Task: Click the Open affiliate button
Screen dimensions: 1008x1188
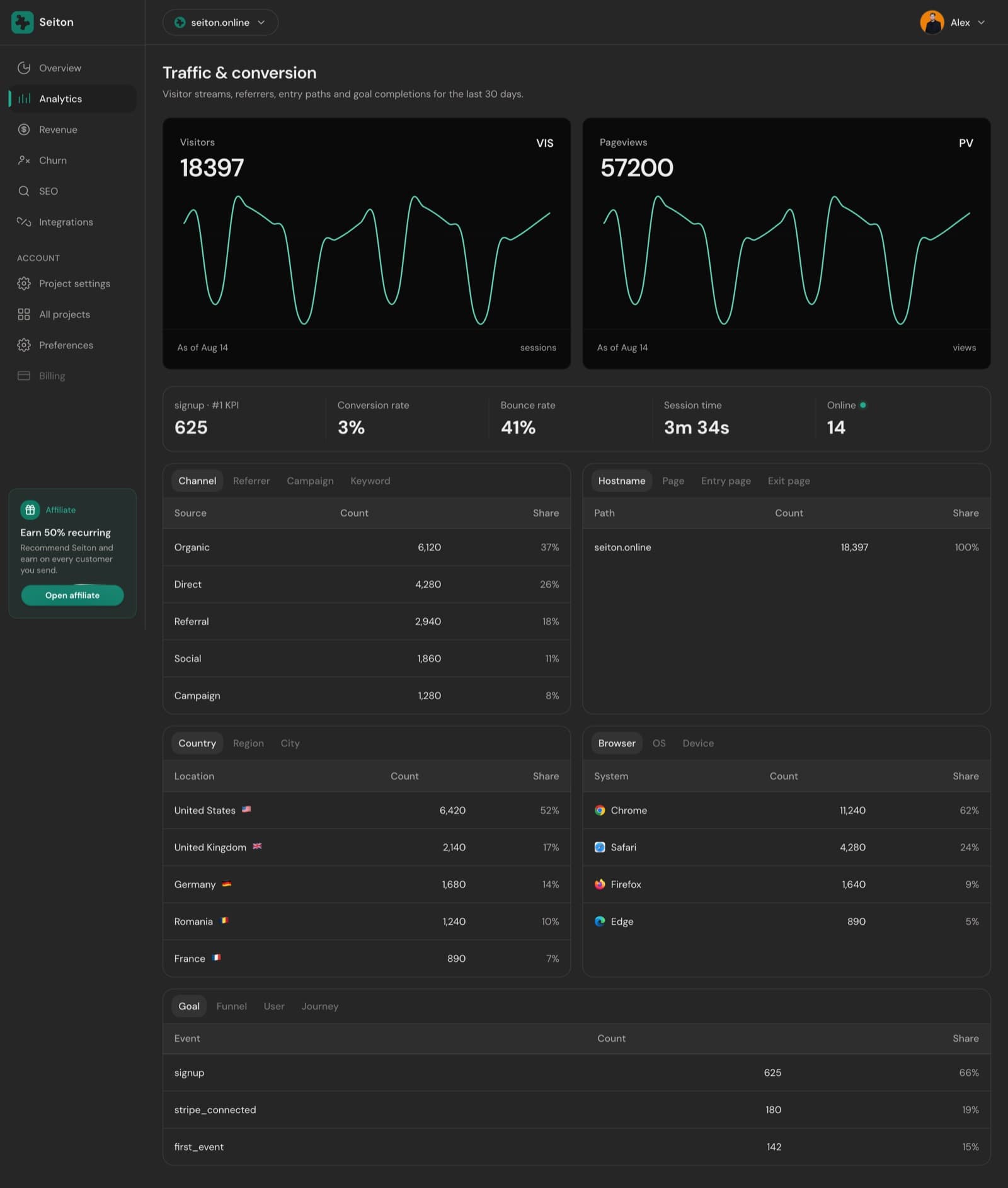Action: tap(72, 596)
